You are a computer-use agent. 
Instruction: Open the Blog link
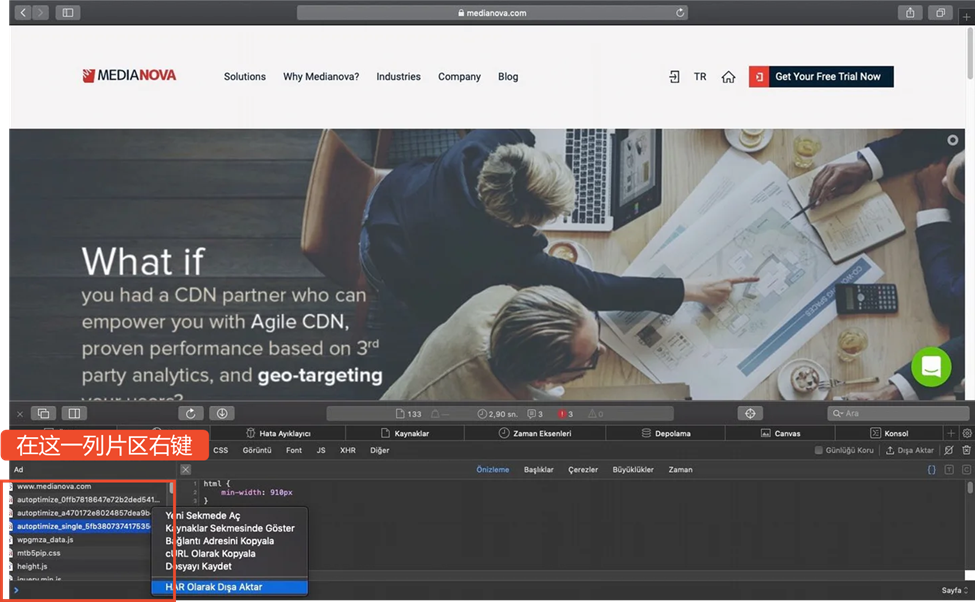coord(508,76)
